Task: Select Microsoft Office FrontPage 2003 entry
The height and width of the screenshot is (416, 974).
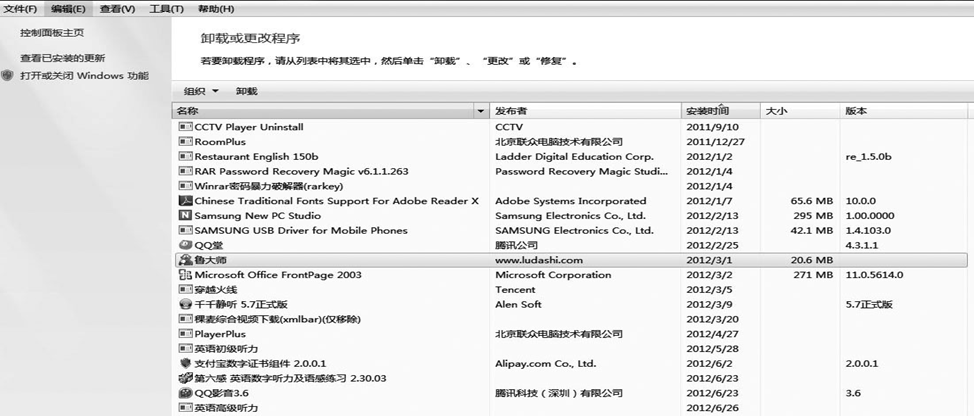Action: [278, 274]
